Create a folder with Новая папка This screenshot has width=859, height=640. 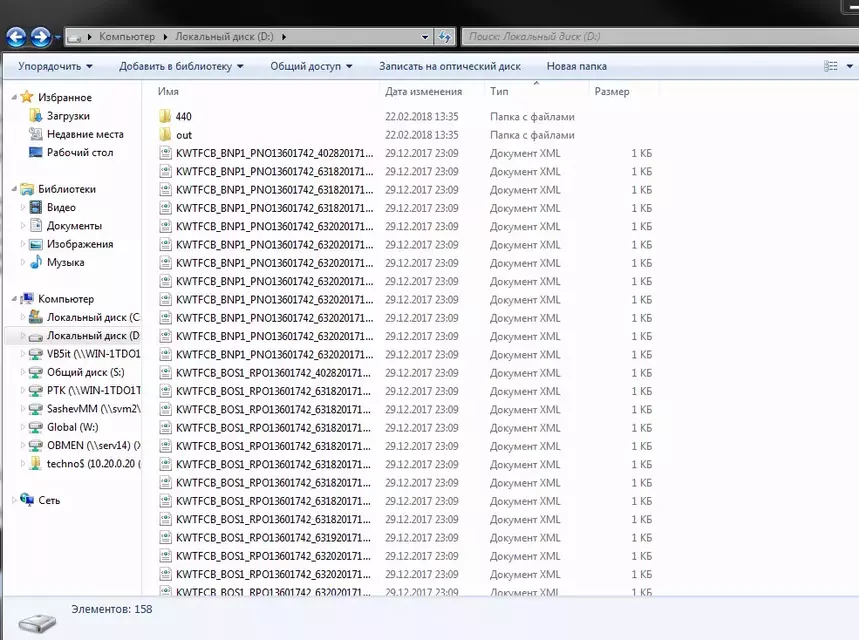[x=576, y=66]
